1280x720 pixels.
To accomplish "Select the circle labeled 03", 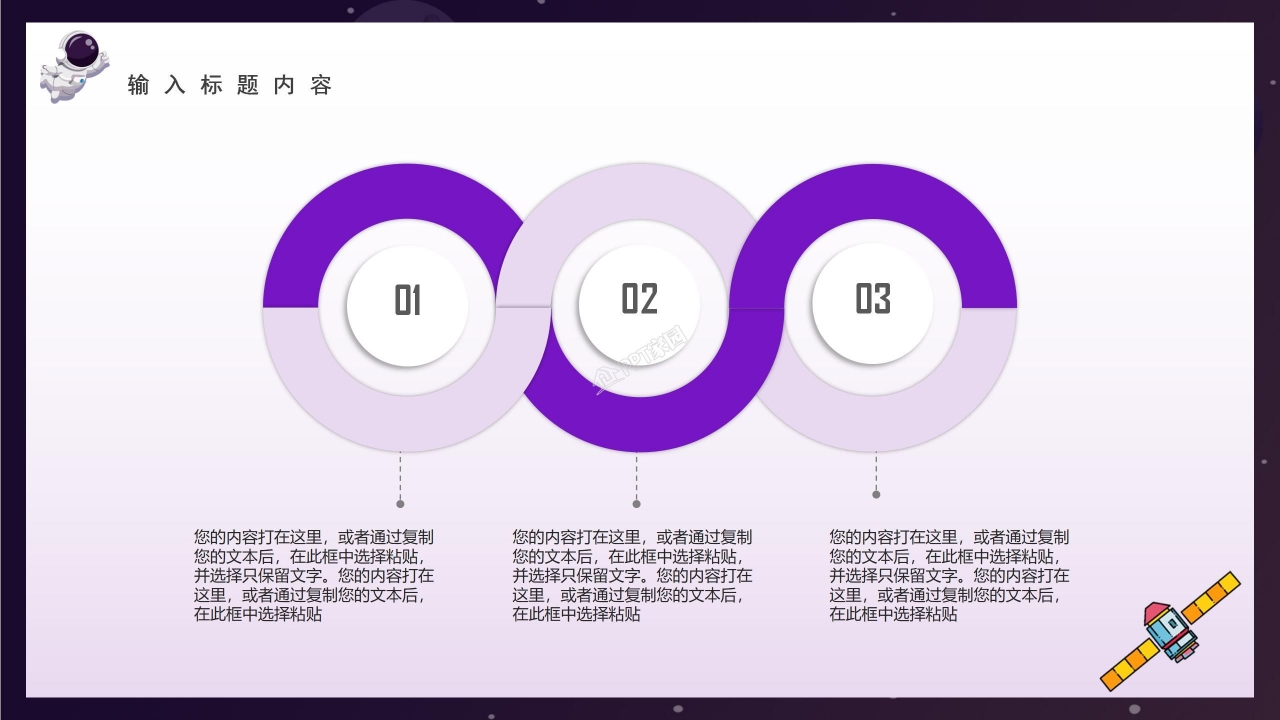I will pos(873,301).
